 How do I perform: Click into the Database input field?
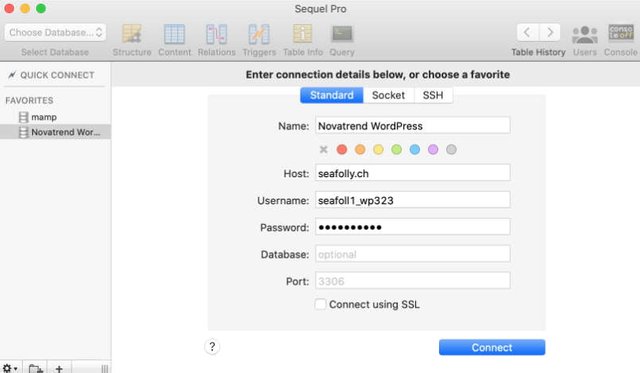click(413, 254)
